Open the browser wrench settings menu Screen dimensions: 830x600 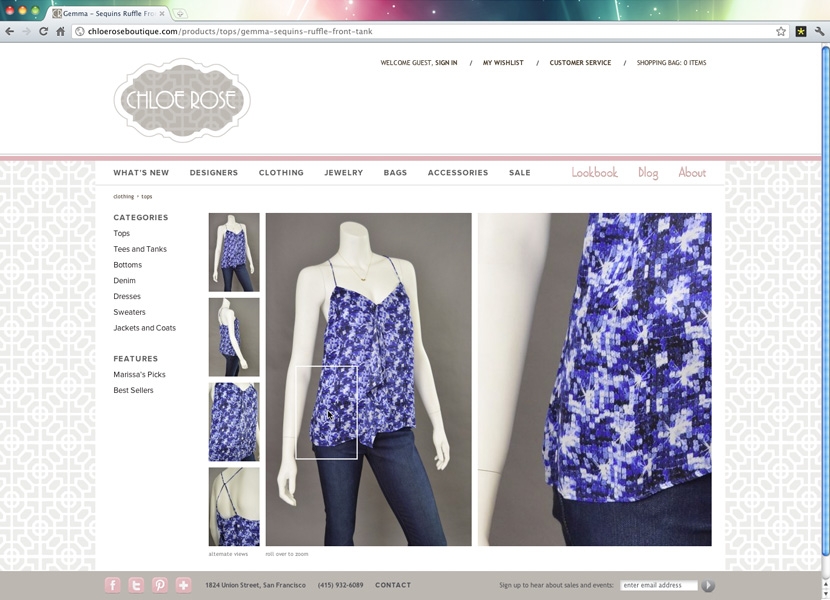coord(820,31)
